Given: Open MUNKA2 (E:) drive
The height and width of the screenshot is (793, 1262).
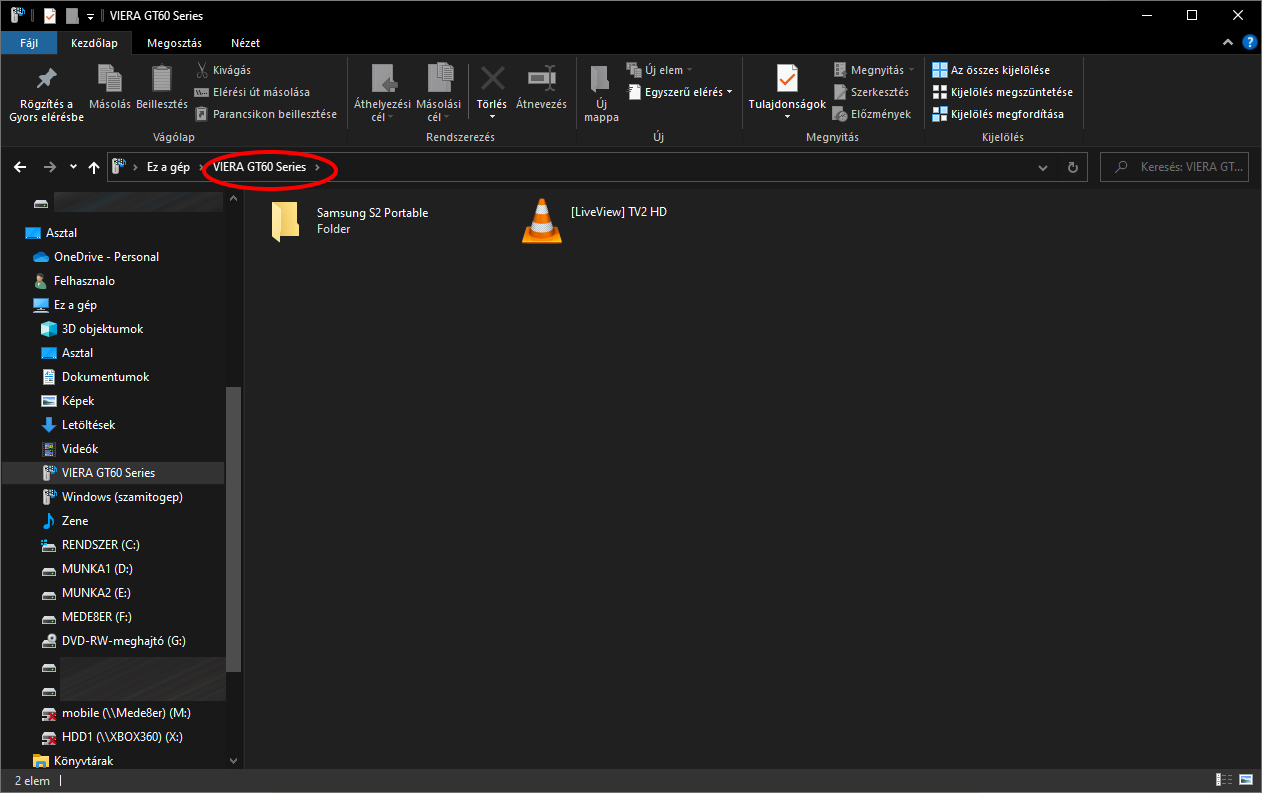Looking at the screenshot, I should (85, 593).
